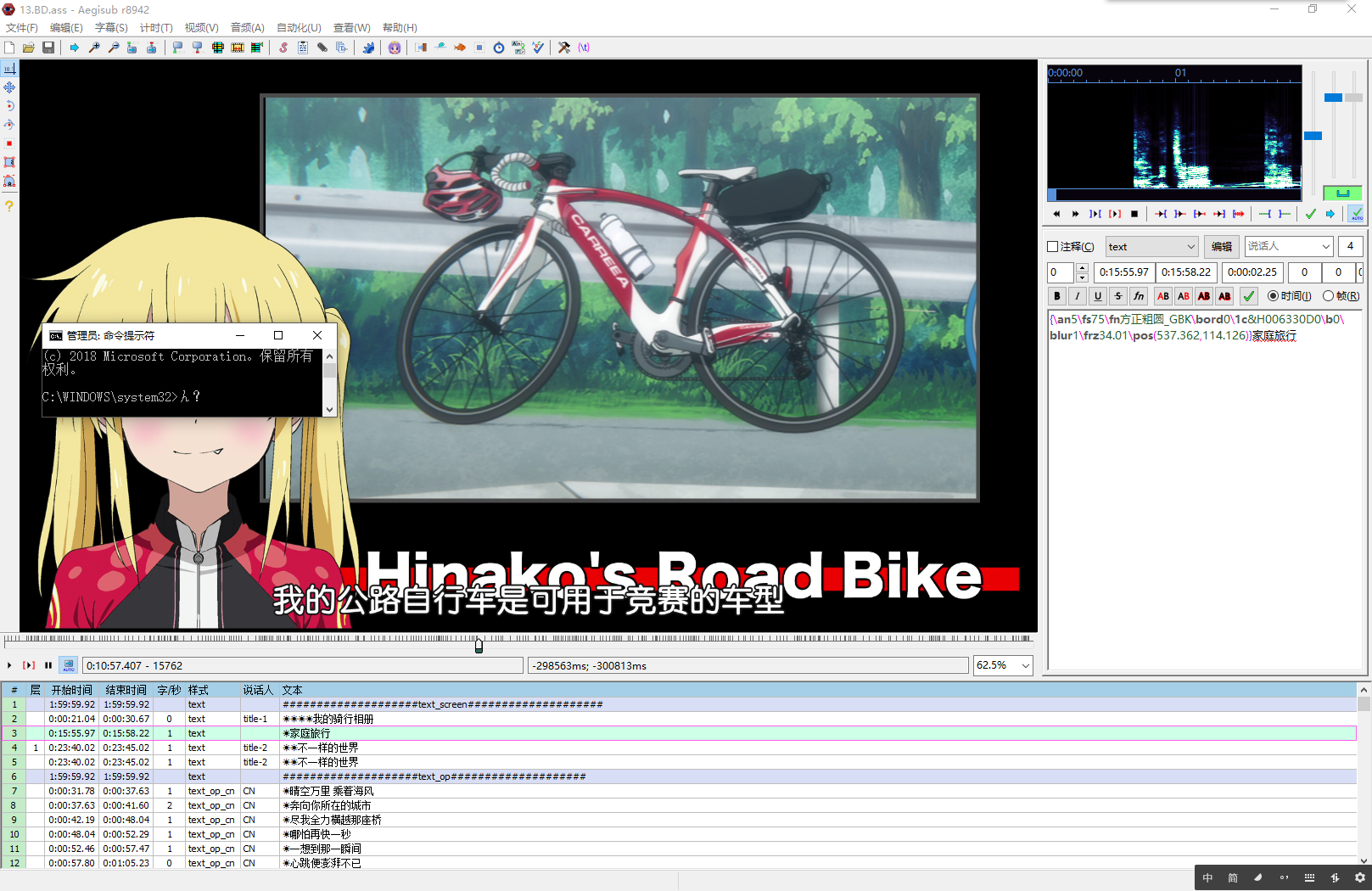Viewport: 1372px width, 891px height.
Task: Commit audio changes with green checkmark
Action: click(x=1311, y=214)
